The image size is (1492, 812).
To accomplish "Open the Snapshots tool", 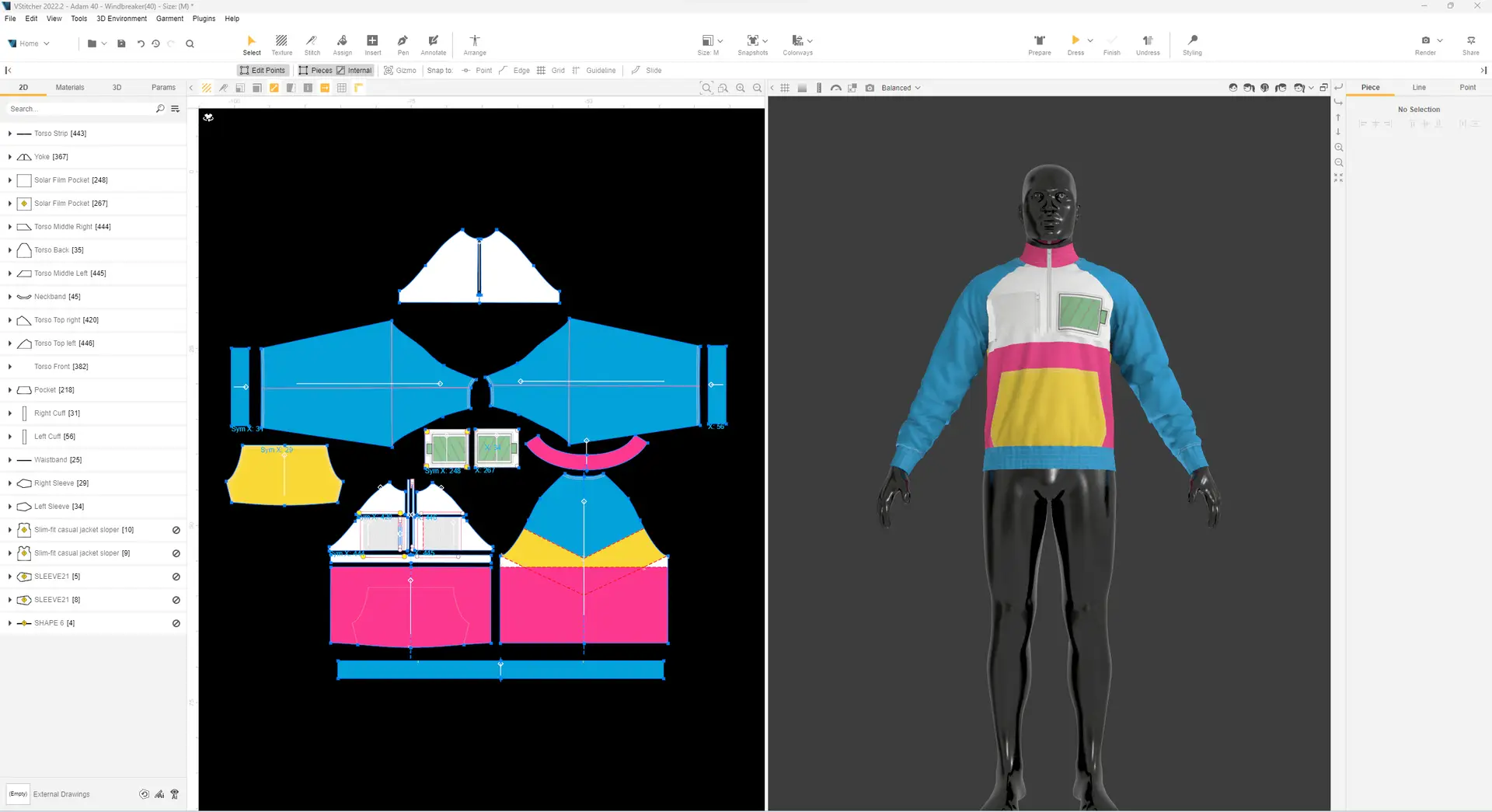I will click(x=751, y=44).
